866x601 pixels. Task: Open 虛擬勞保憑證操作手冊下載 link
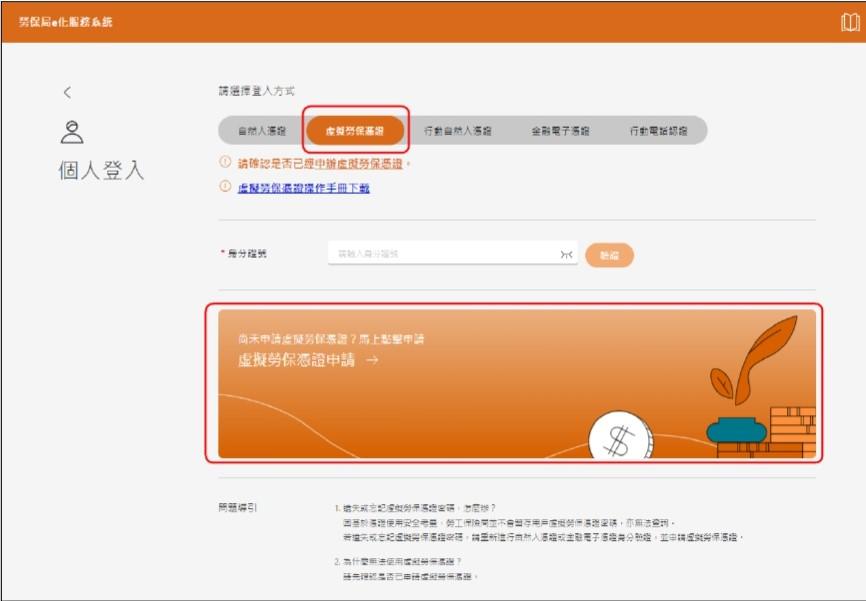[303, 188]
